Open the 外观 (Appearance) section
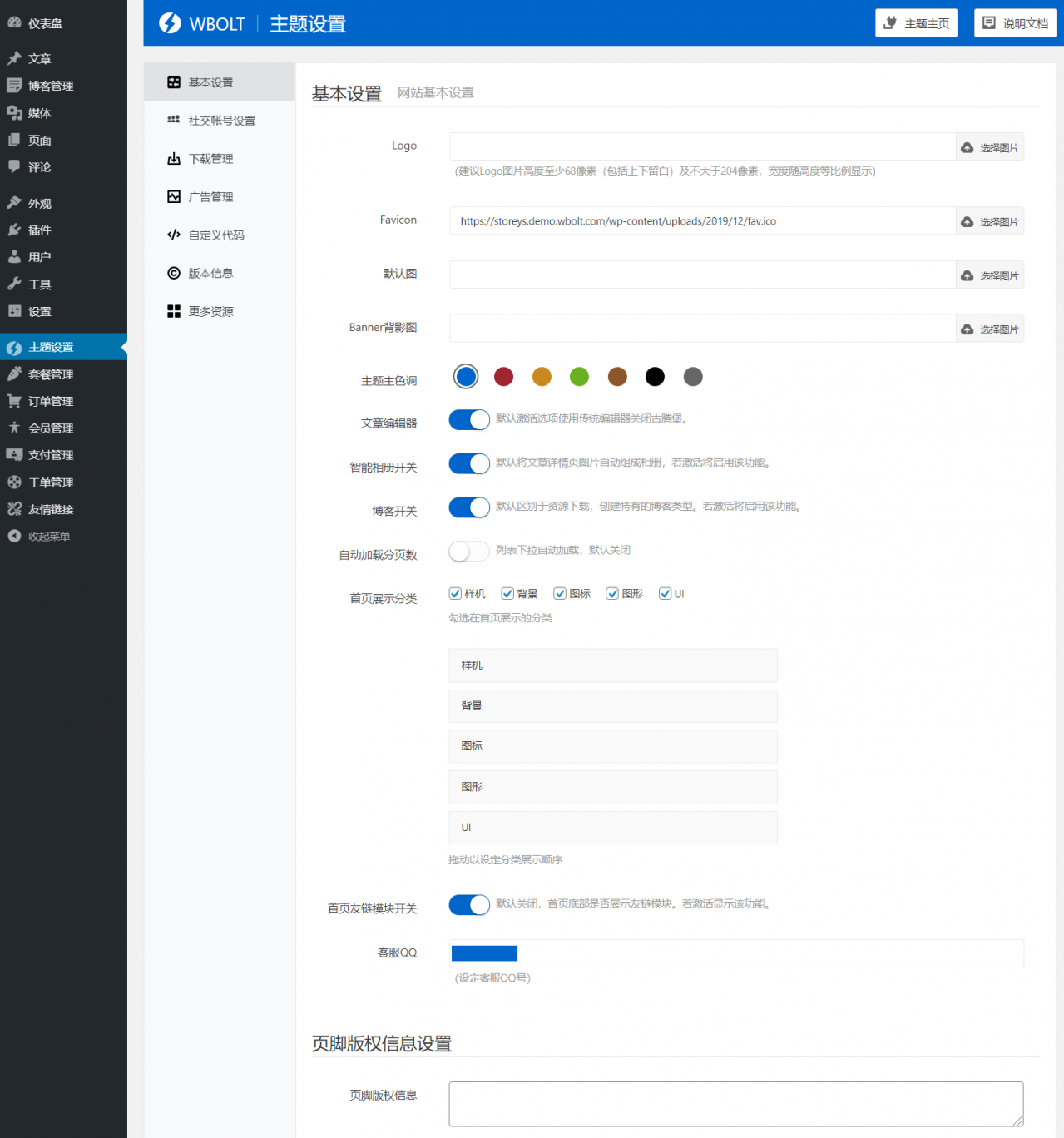This screenshot has height=1138, width=1064. (x=38, y=202)
